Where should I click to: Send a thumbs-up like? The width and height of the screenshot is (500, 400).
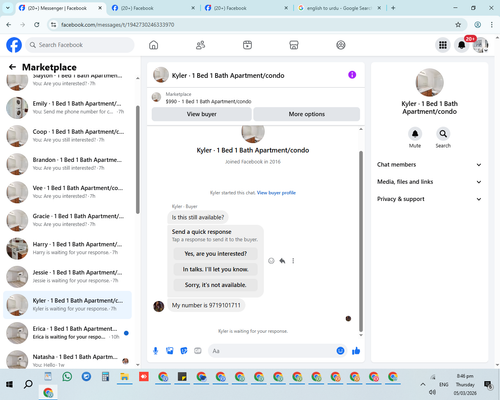356,351
